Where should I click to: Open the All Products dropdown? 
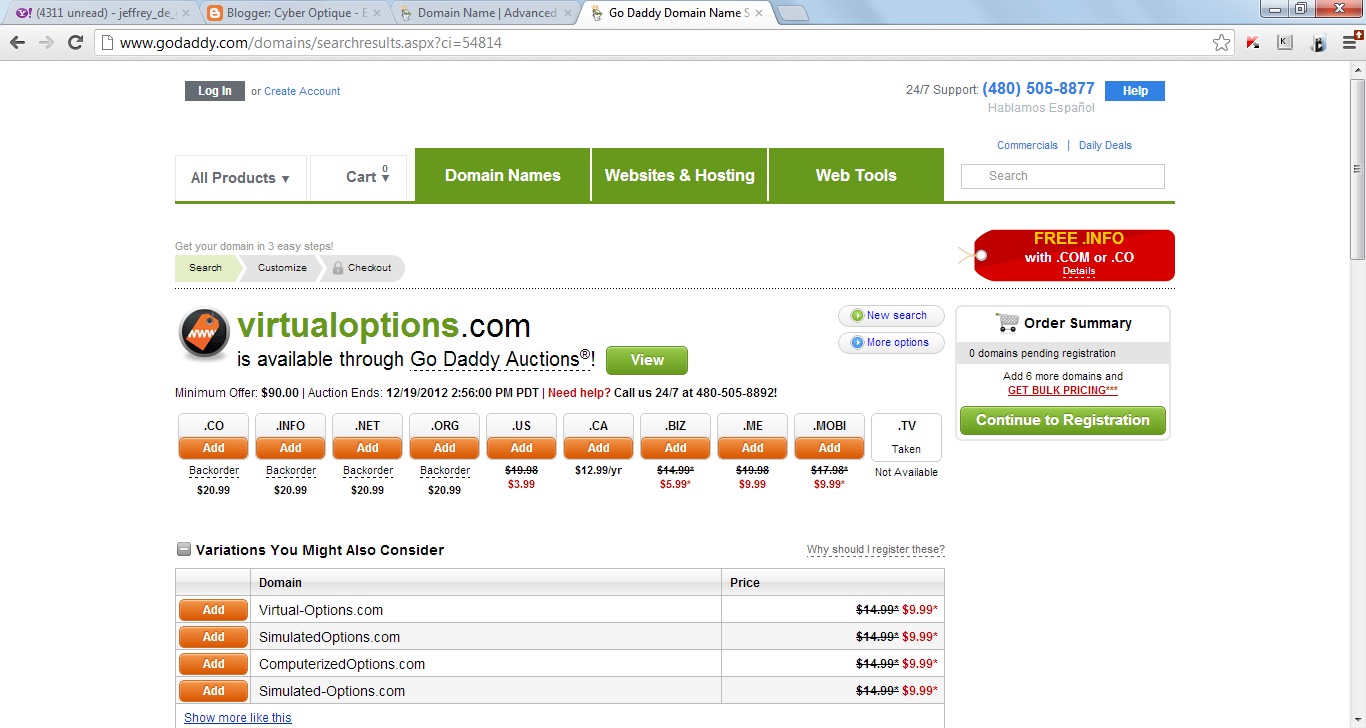(240, 178)
